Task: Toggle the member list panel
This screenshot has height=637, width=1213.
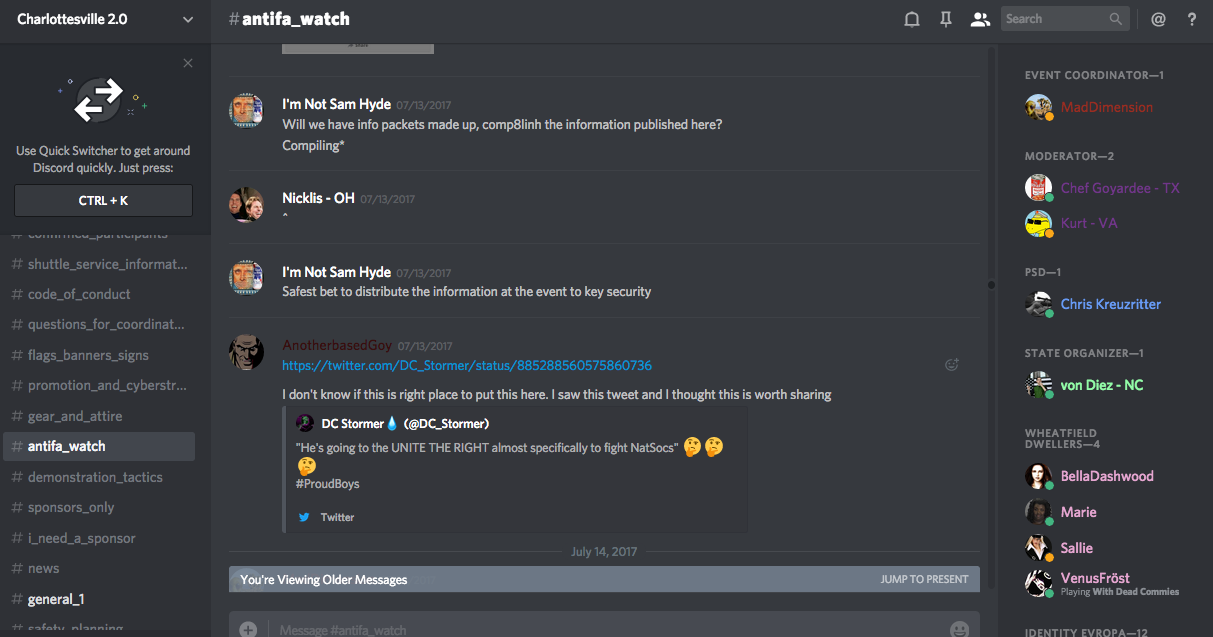Action: pos(980,19)
